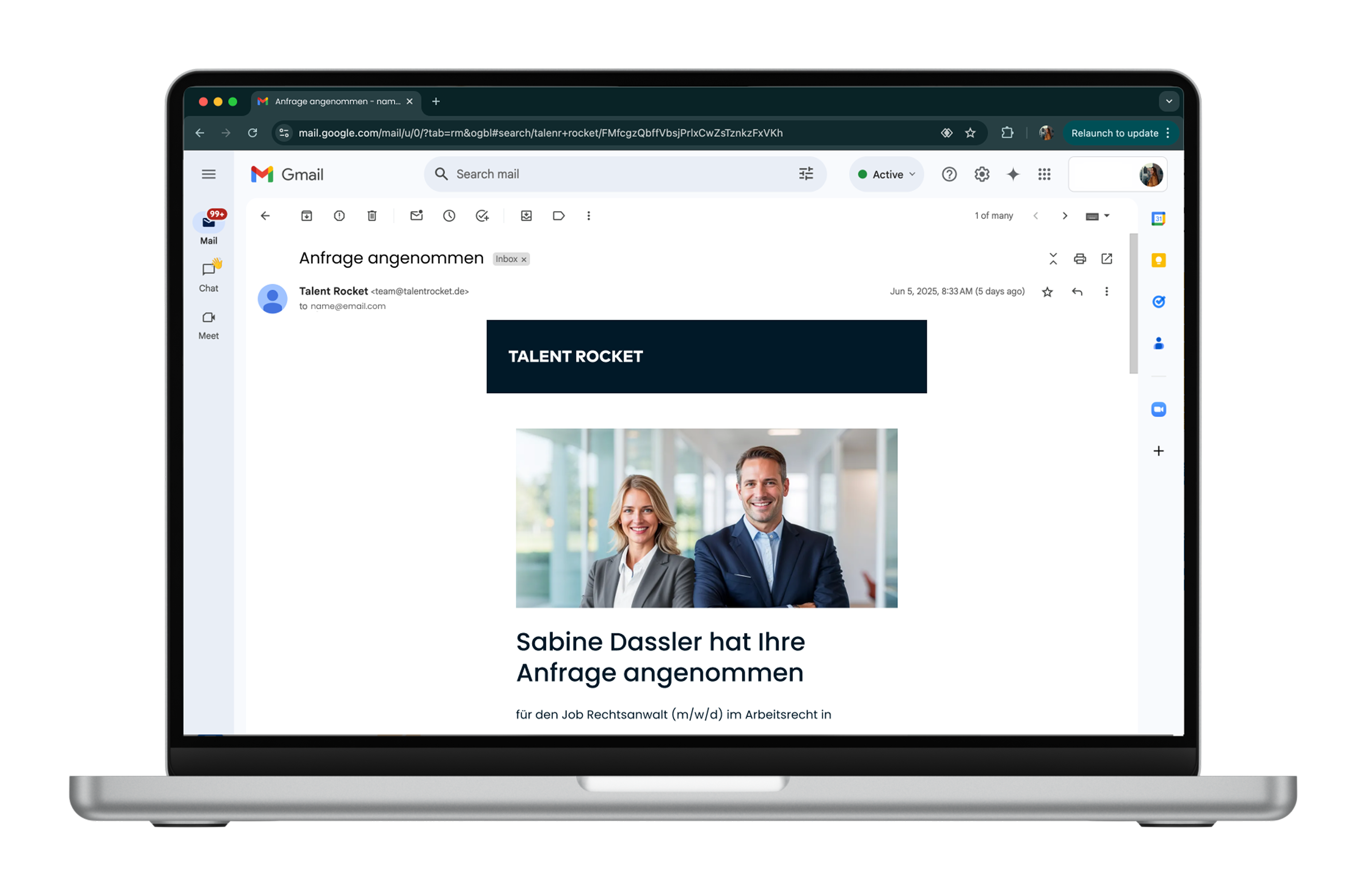The image size is (1366, 896).
Task: Reload the Gmail page
Action: 252,133
